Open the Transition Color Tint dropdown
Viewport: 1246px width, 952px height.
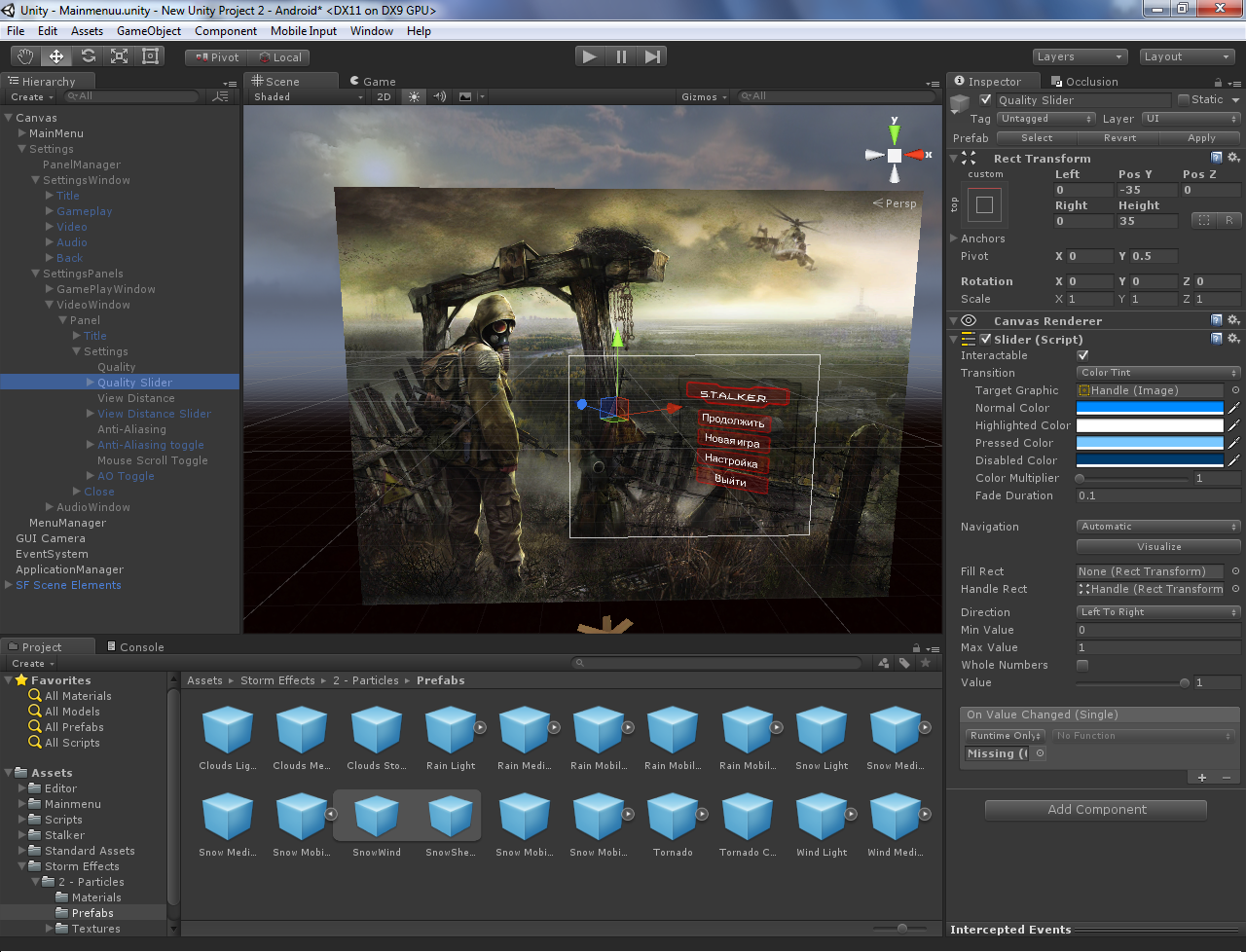tap(1158, 373)
